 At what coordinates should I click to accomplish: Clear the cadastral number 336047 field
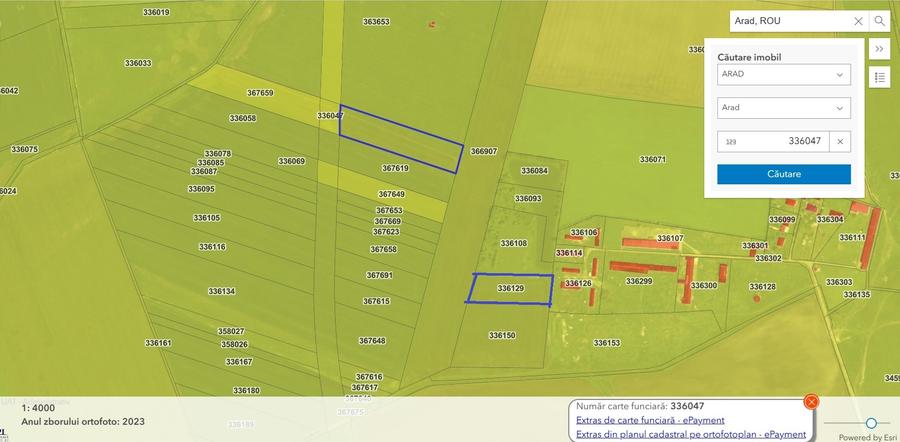[840, 142]
